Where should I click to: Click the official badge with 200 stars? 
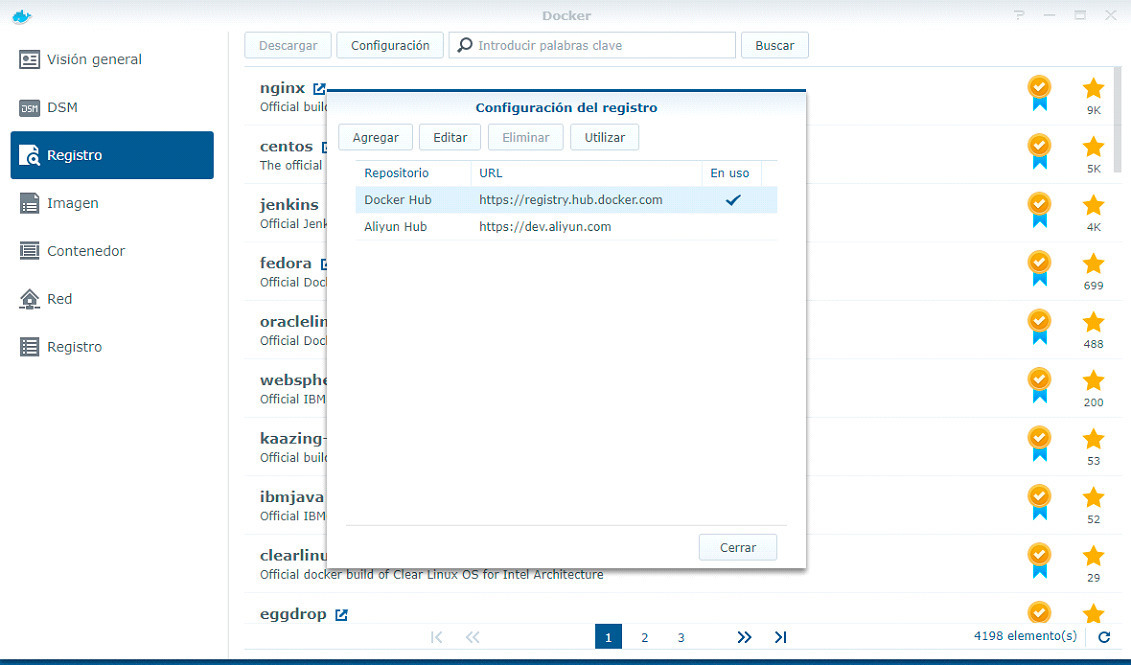[x=1039, y=385]
